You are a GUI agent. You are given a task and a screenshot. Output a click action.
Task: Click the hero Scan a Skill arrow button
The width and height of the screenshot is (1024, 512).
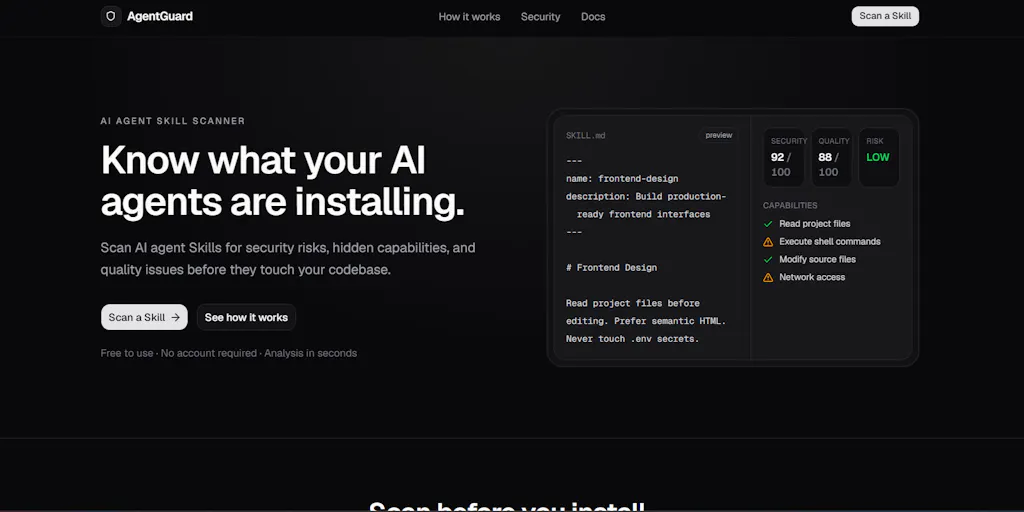pyautogui.click(x=144, y=317)
